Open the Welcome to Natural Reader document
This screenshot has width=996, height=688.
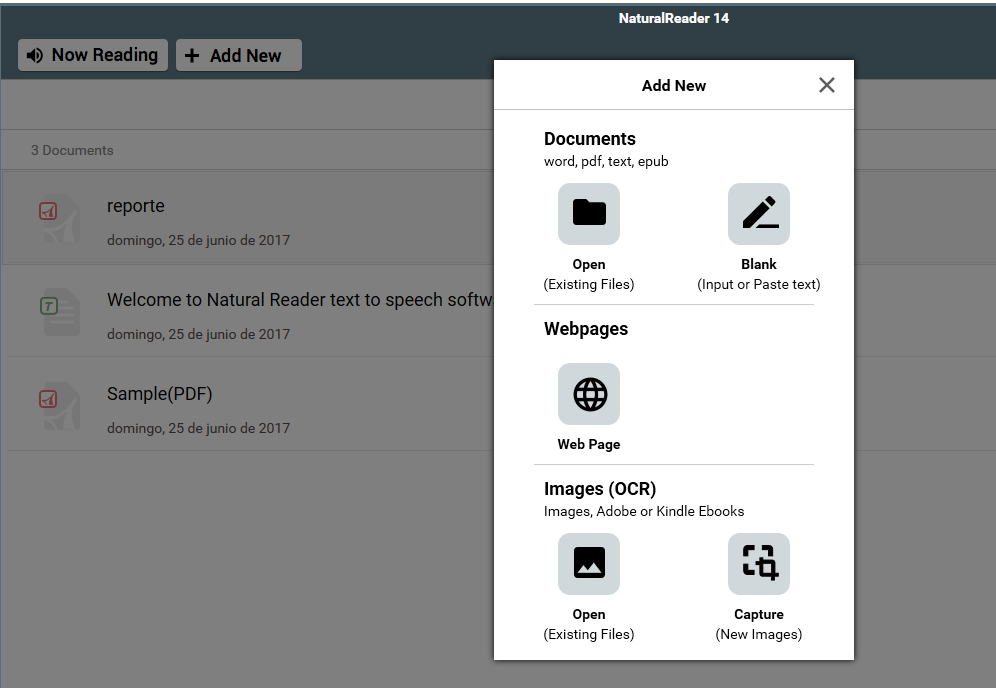248,311
